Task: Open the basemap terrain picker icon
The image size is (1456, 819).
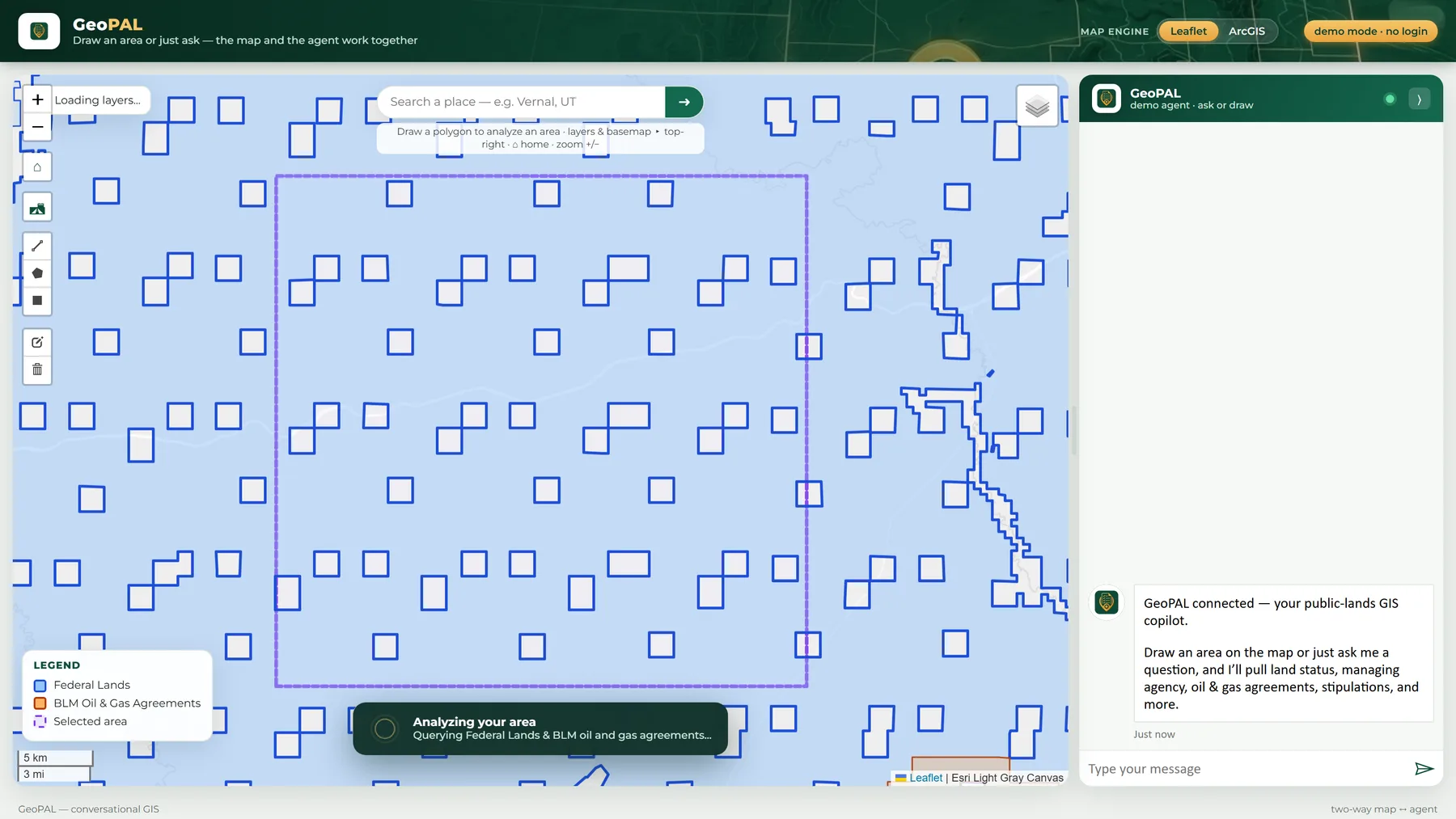Action: tap(37, 209)
